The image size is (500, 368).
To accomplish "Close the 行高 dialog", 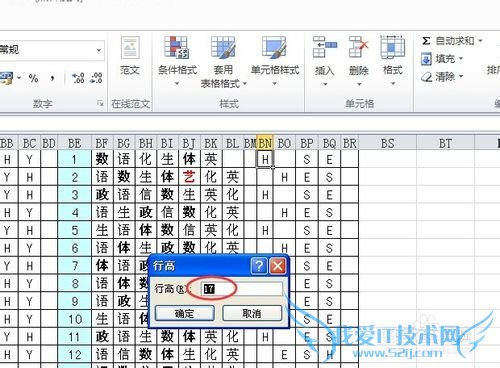I will click(278, 266).
